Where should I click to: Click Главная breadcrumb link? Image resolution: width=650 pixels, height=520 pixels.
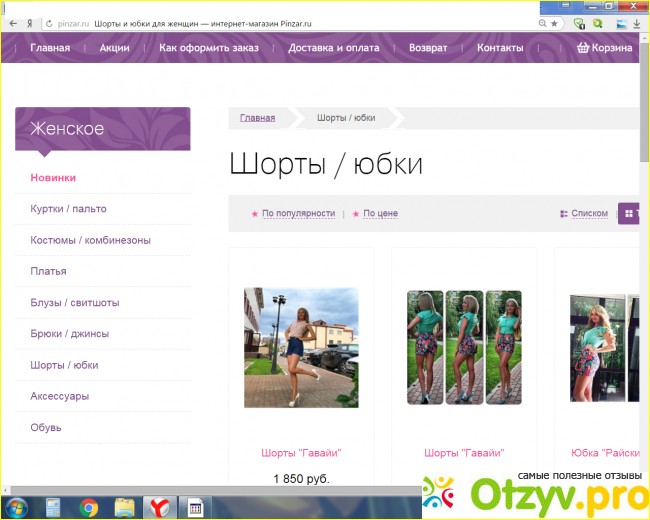pyautogui.click(x=257, y=118)
